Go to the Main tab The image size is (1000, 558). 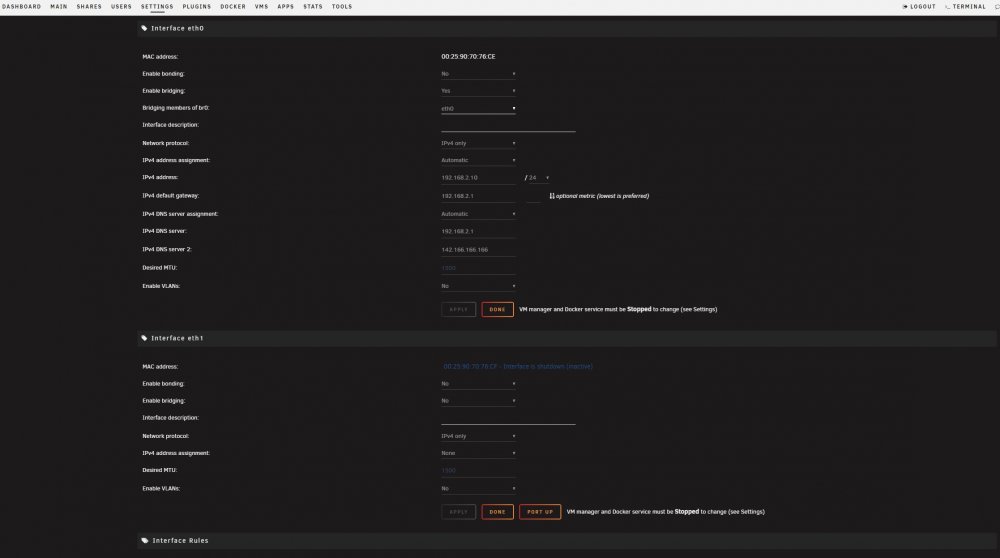pos(59,6)
